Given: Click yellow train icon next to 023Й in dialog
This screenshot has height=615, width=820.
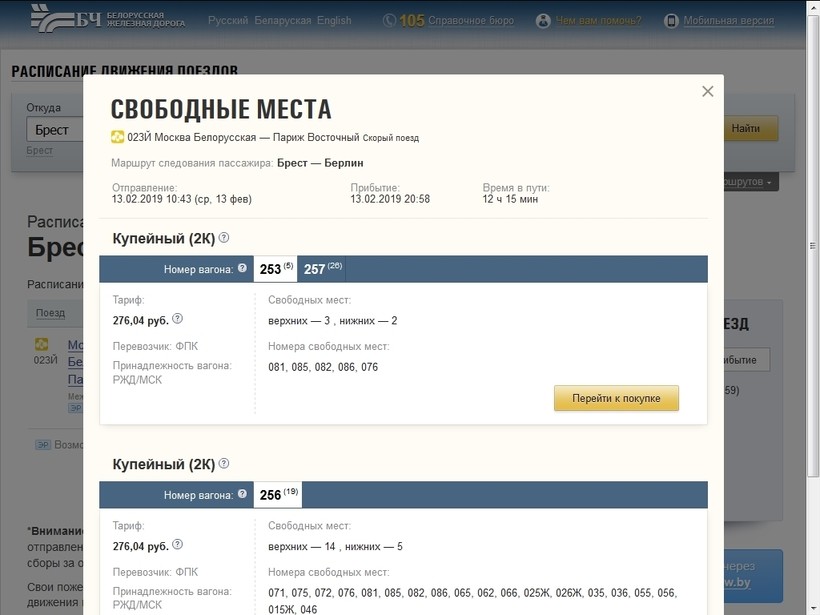Looking at the screenshot, I should [x=117, y=137].
